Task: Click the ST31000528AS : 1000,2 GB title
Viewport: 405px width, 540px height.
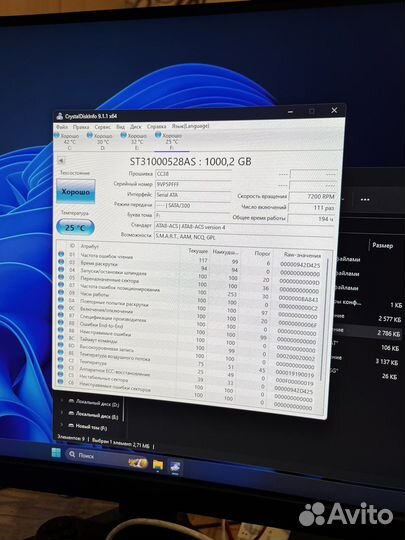Action: click(x=190, y=162)
